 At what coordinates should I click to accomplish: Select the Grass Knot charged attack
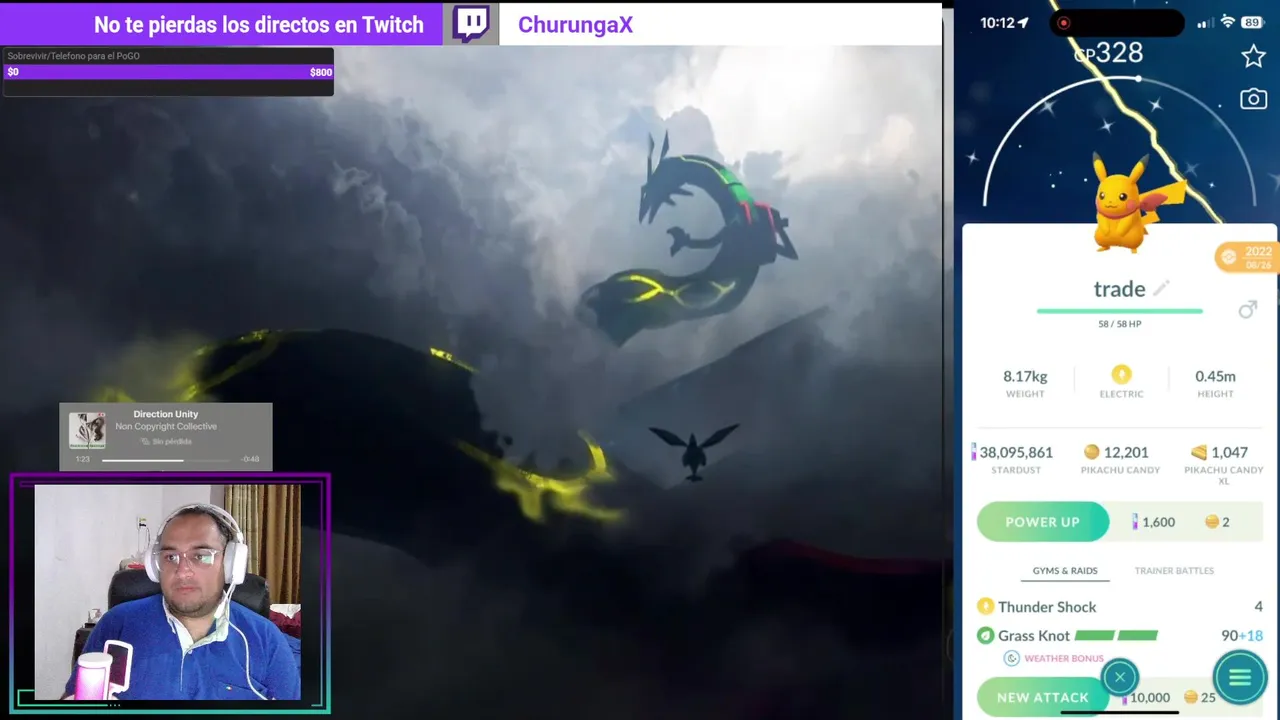[x=1120, y=636]
